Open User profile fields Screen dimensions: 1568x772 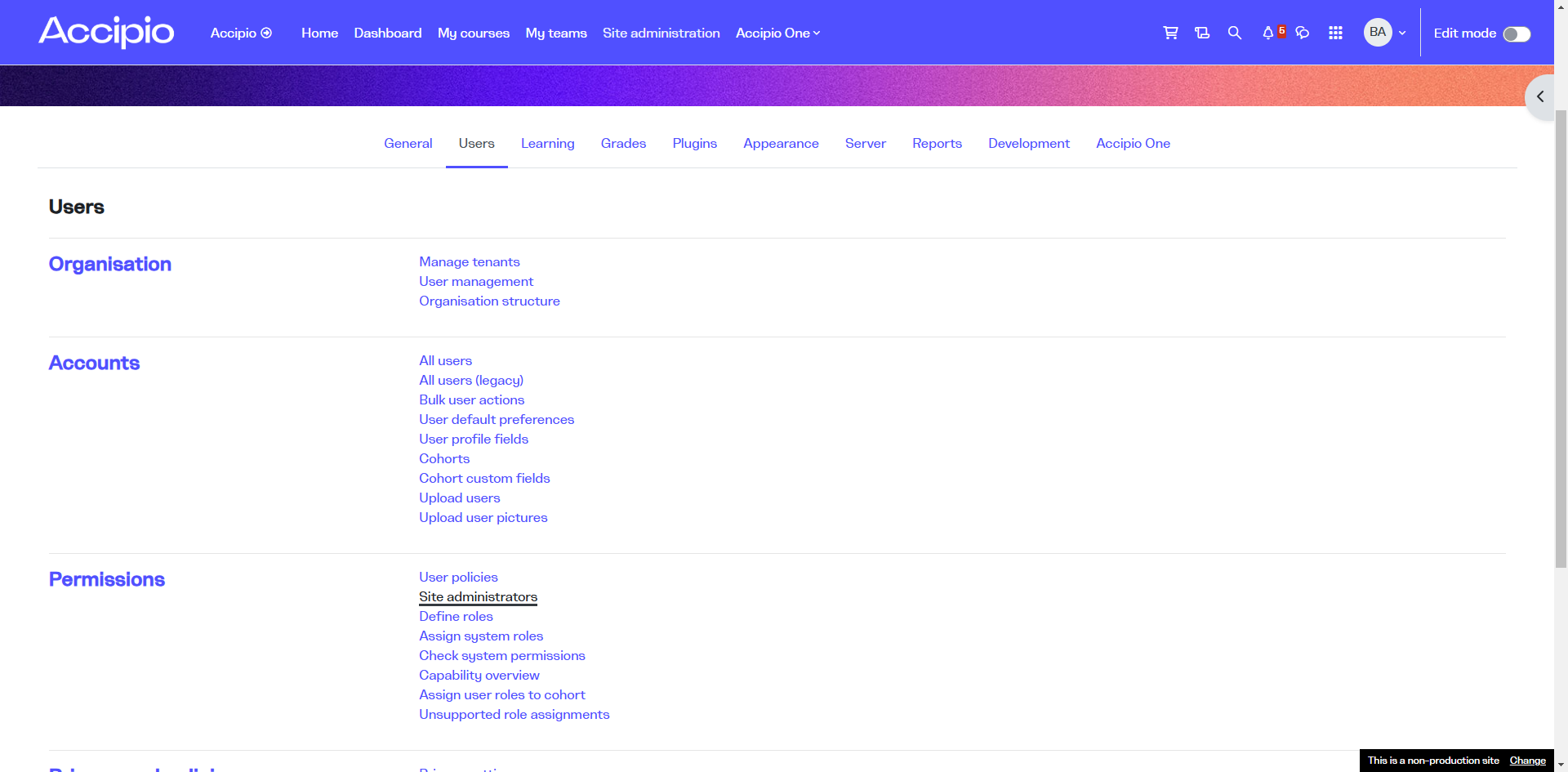474,439
